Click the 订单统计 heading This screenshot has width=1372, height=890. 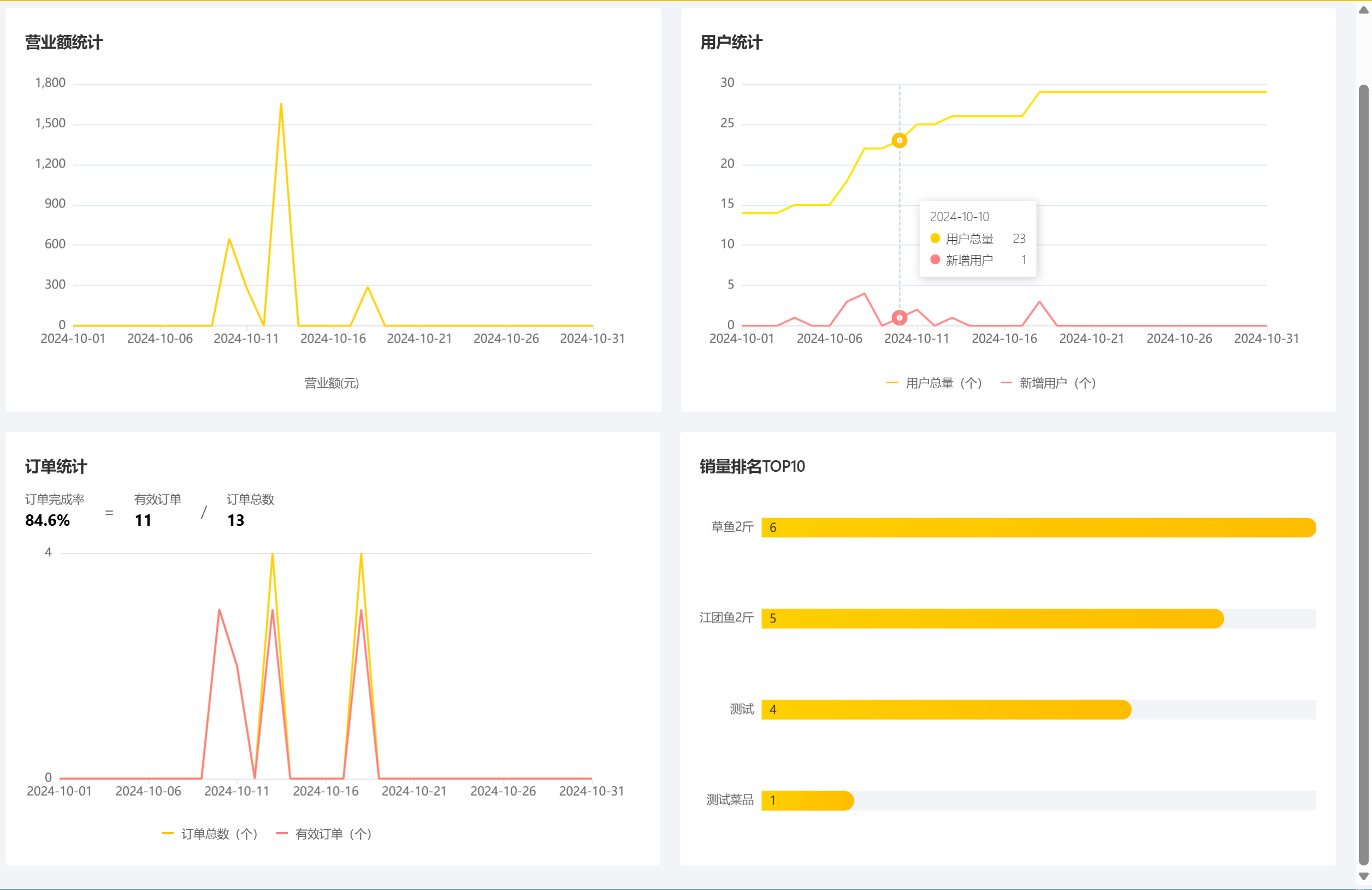click(56, 466)
